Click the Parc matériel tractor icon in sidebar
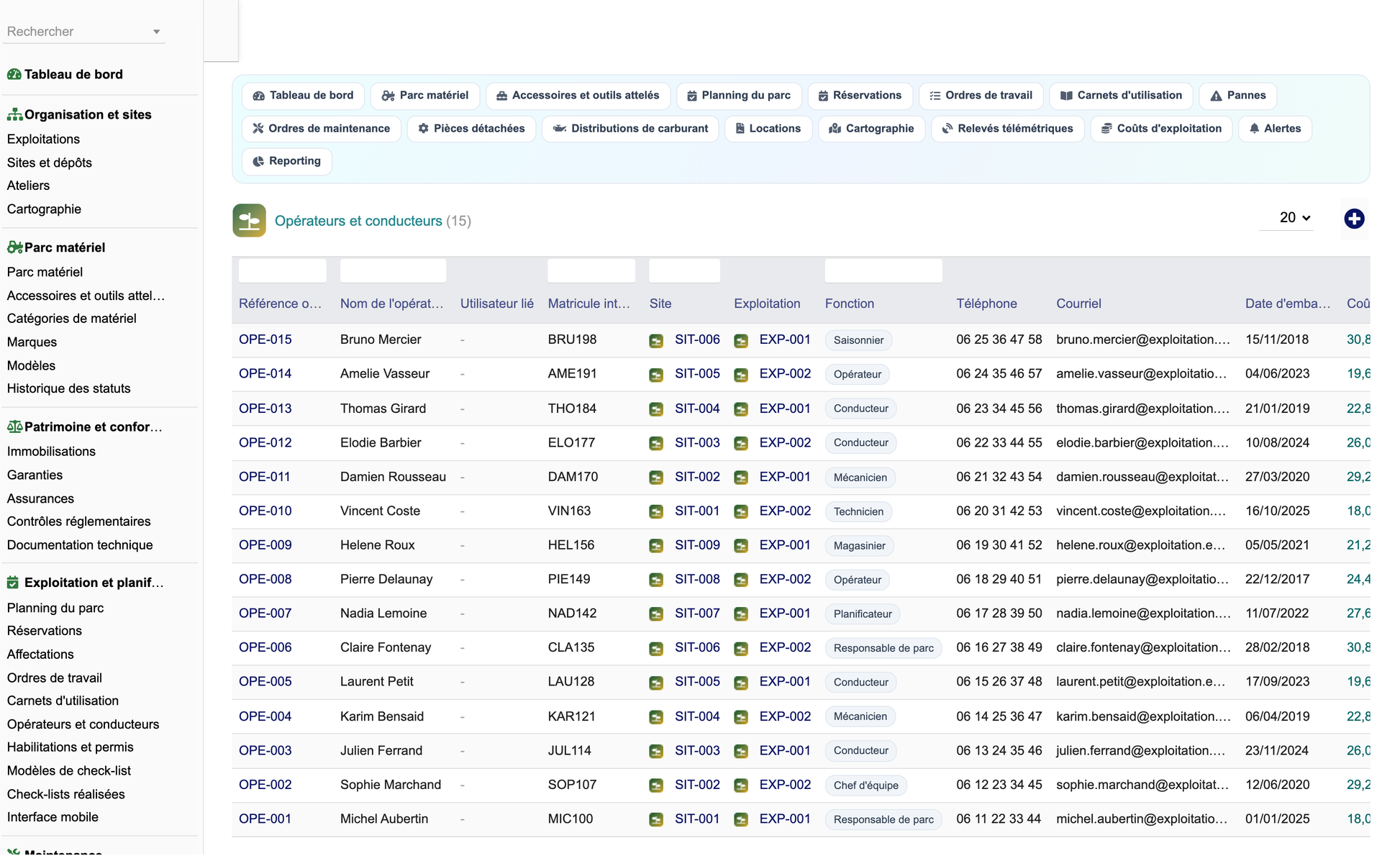The height and width of the screenshot is (866, 1400). [x=14, y=247]
